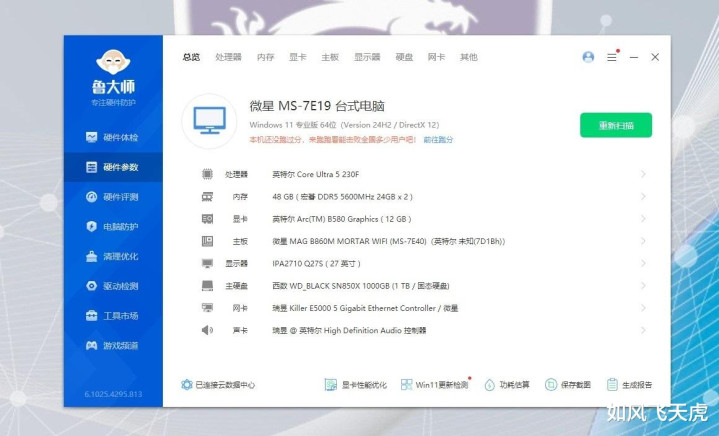Click the computer monitor overview icon
Image resolution: width=719 pixels, height=436 pixels.
point(209,121)
